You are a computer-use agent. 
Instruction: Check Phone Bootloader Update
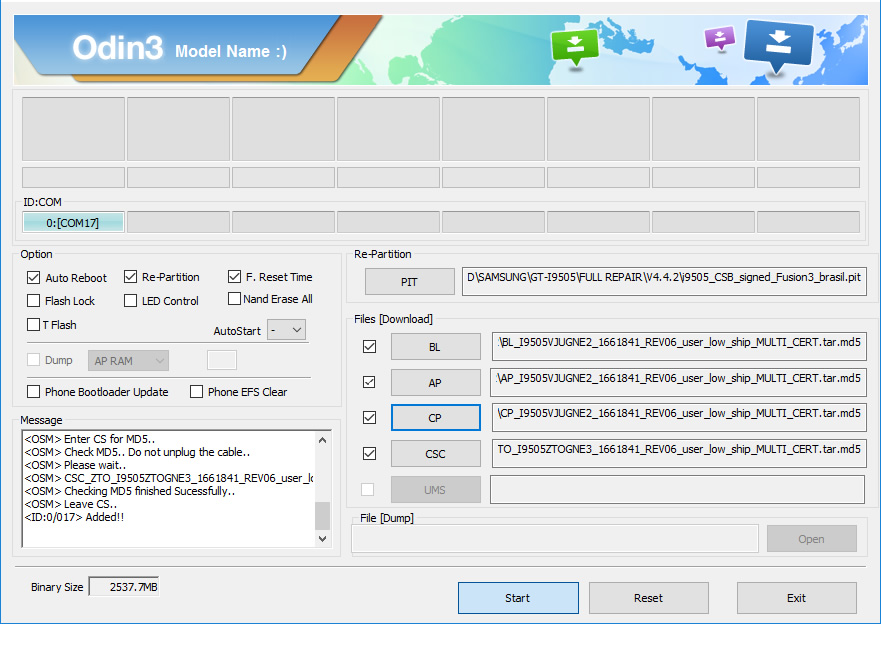(x=34, y=392)
